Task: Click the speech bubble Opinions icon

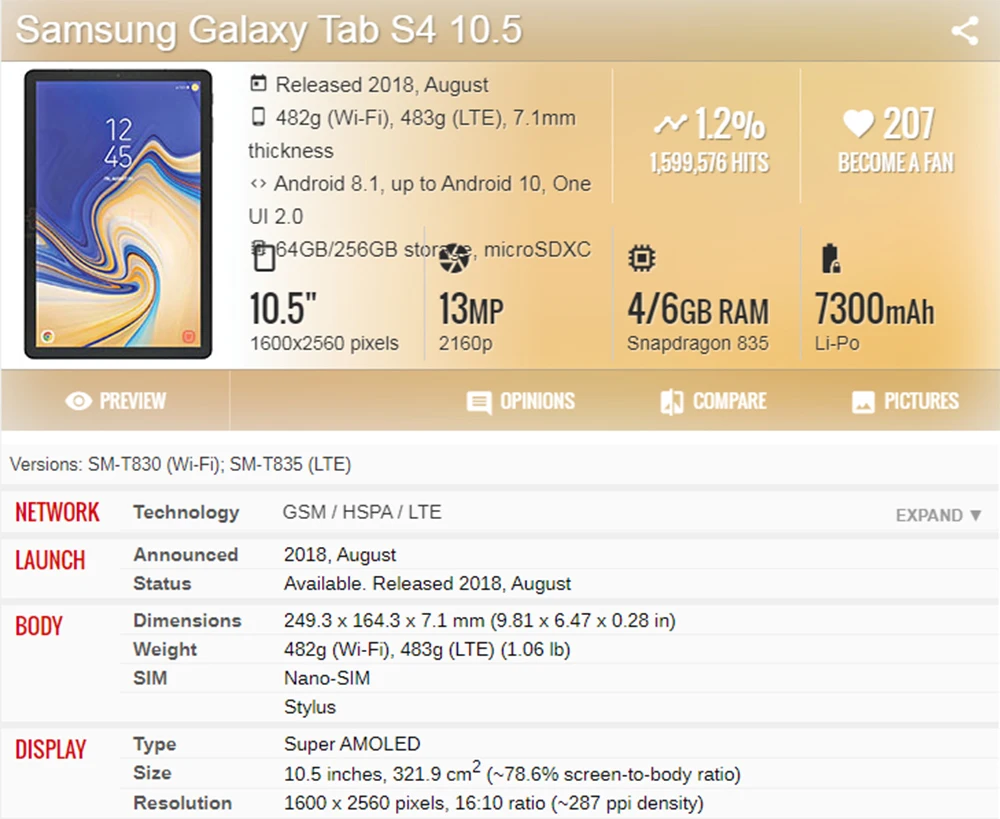Action: coord(479,402)
